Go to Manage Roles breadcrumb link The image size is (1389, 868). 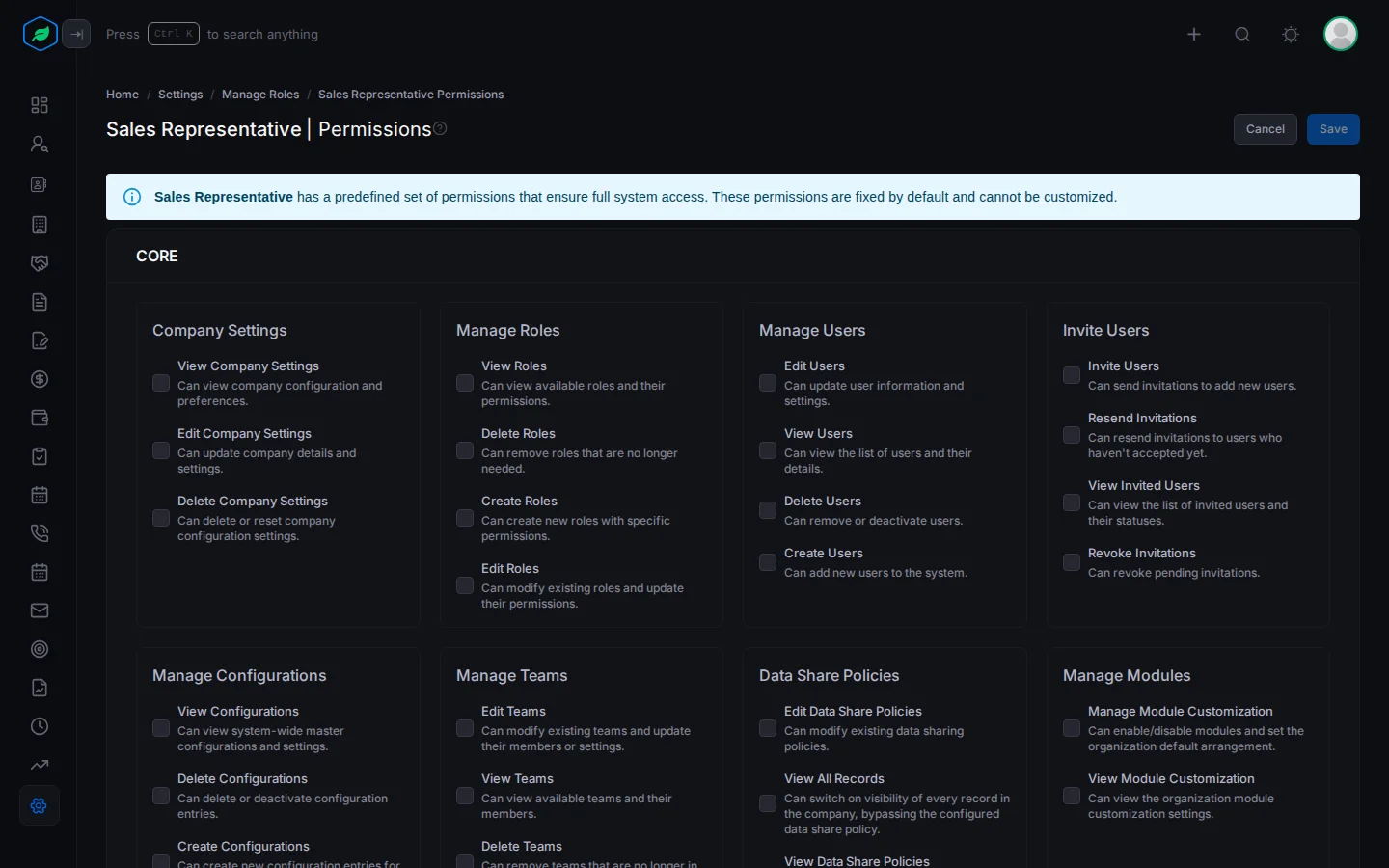[x=260, y=95]
